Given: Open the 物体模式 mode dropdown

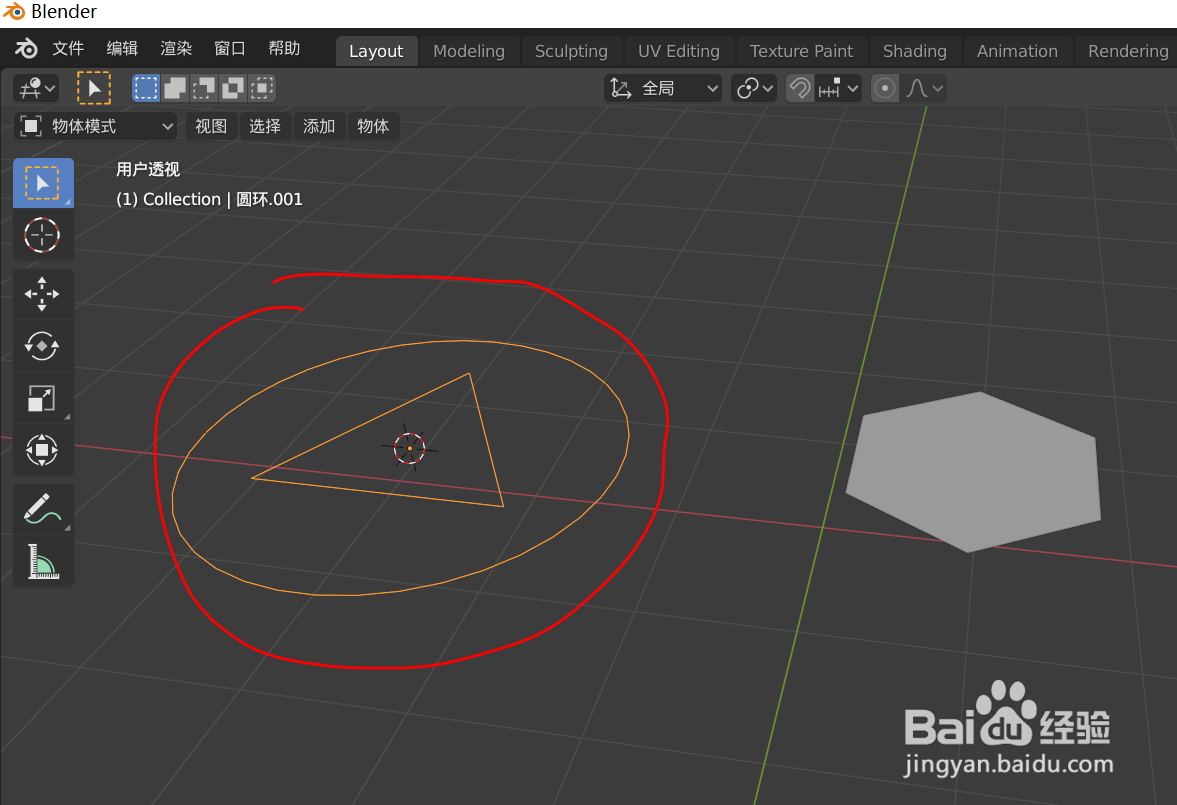Looking at the screenshot, I should coord(95,126).
